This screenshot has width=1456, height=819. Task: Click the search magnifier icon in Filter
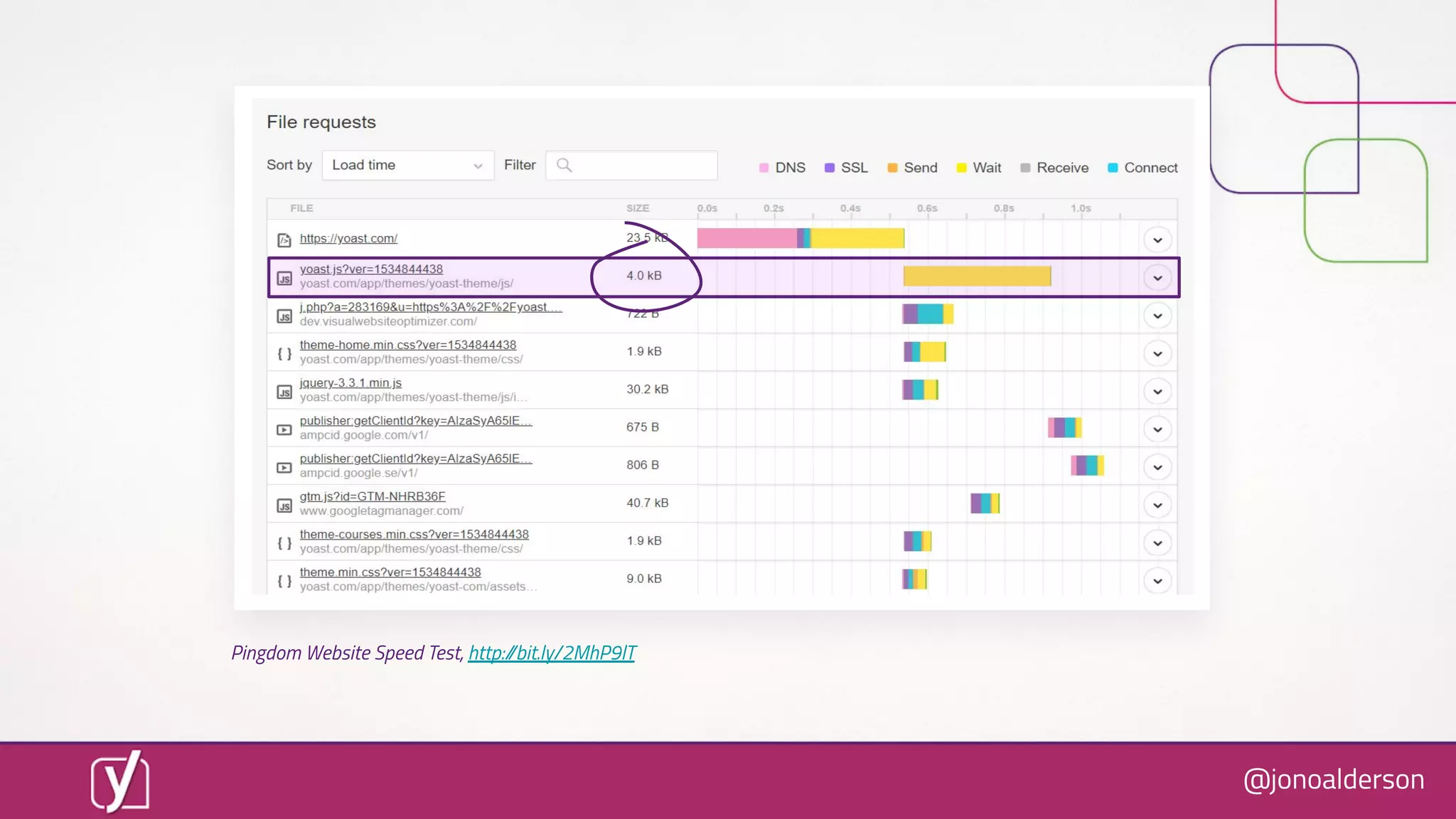coord(564,166)
